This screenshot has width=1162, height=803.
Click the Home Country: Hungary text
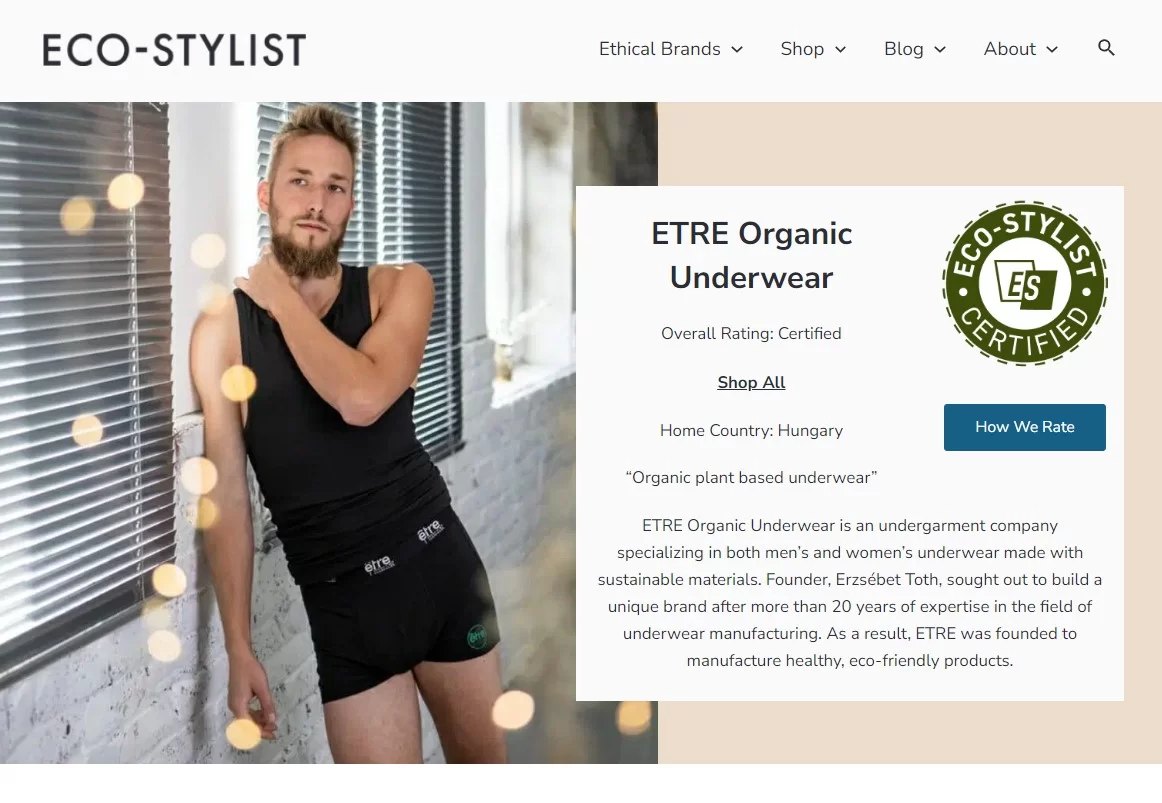pos(751,430)
